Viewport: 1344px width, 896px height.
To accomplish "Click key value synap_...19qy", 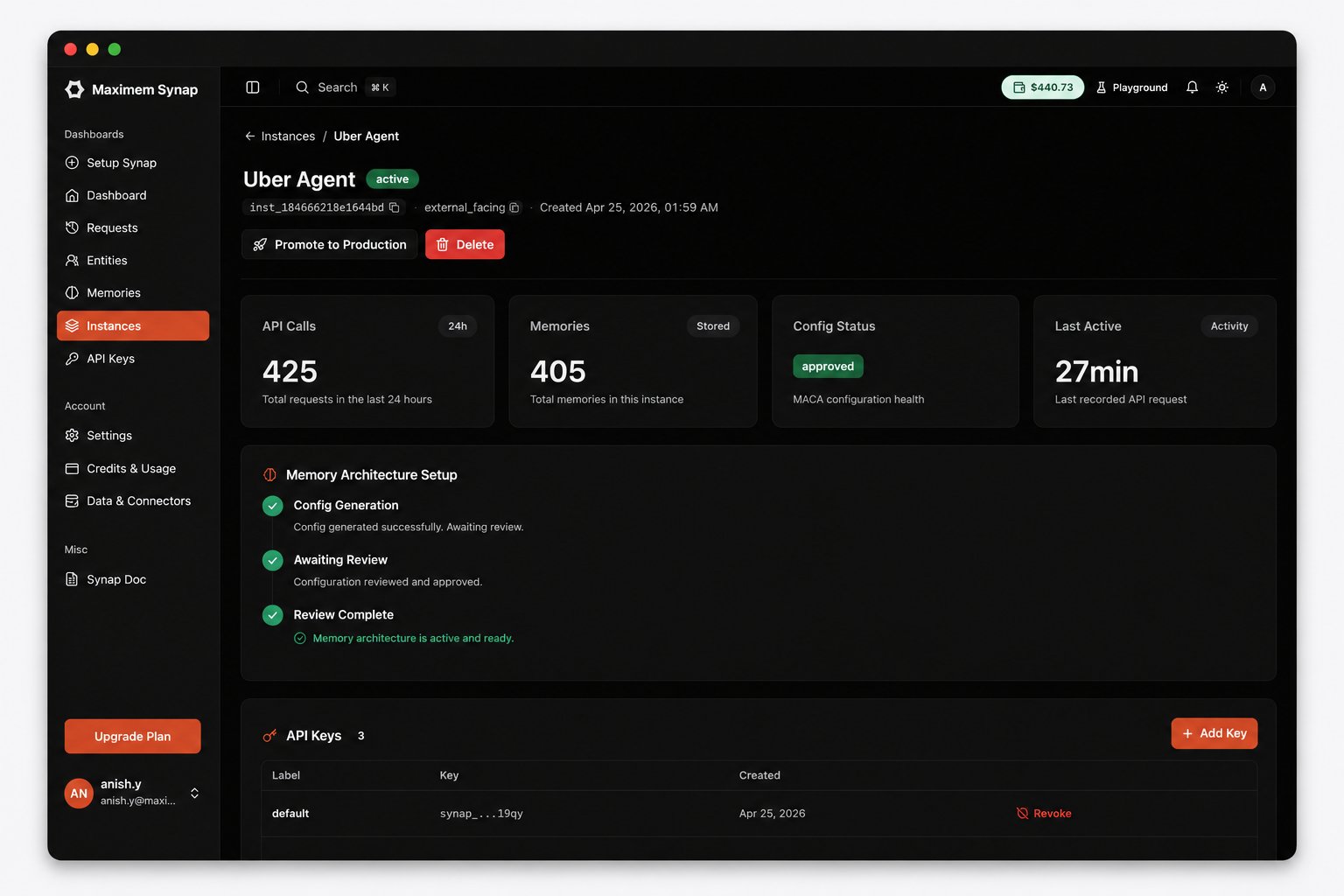I will tap(481, 814).
